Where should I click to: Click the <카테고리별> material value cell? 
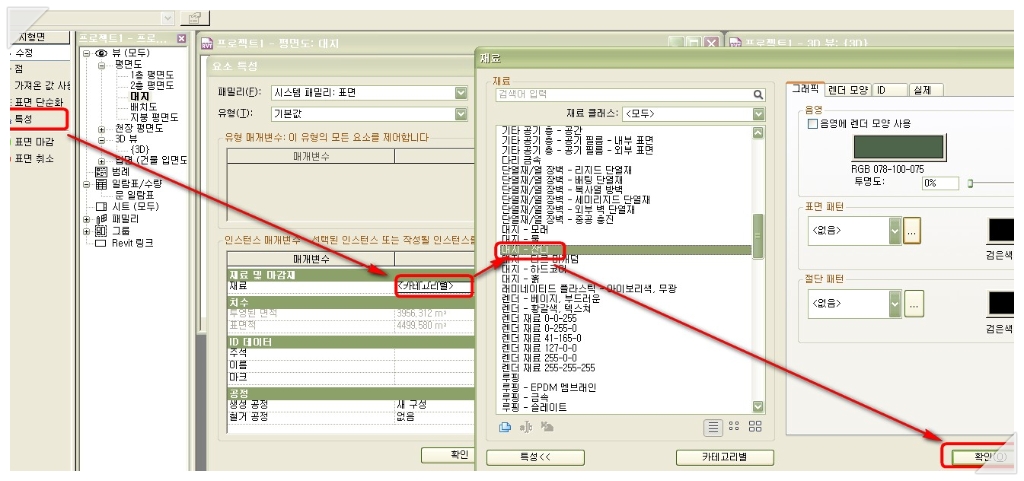(x=434, y=286)
